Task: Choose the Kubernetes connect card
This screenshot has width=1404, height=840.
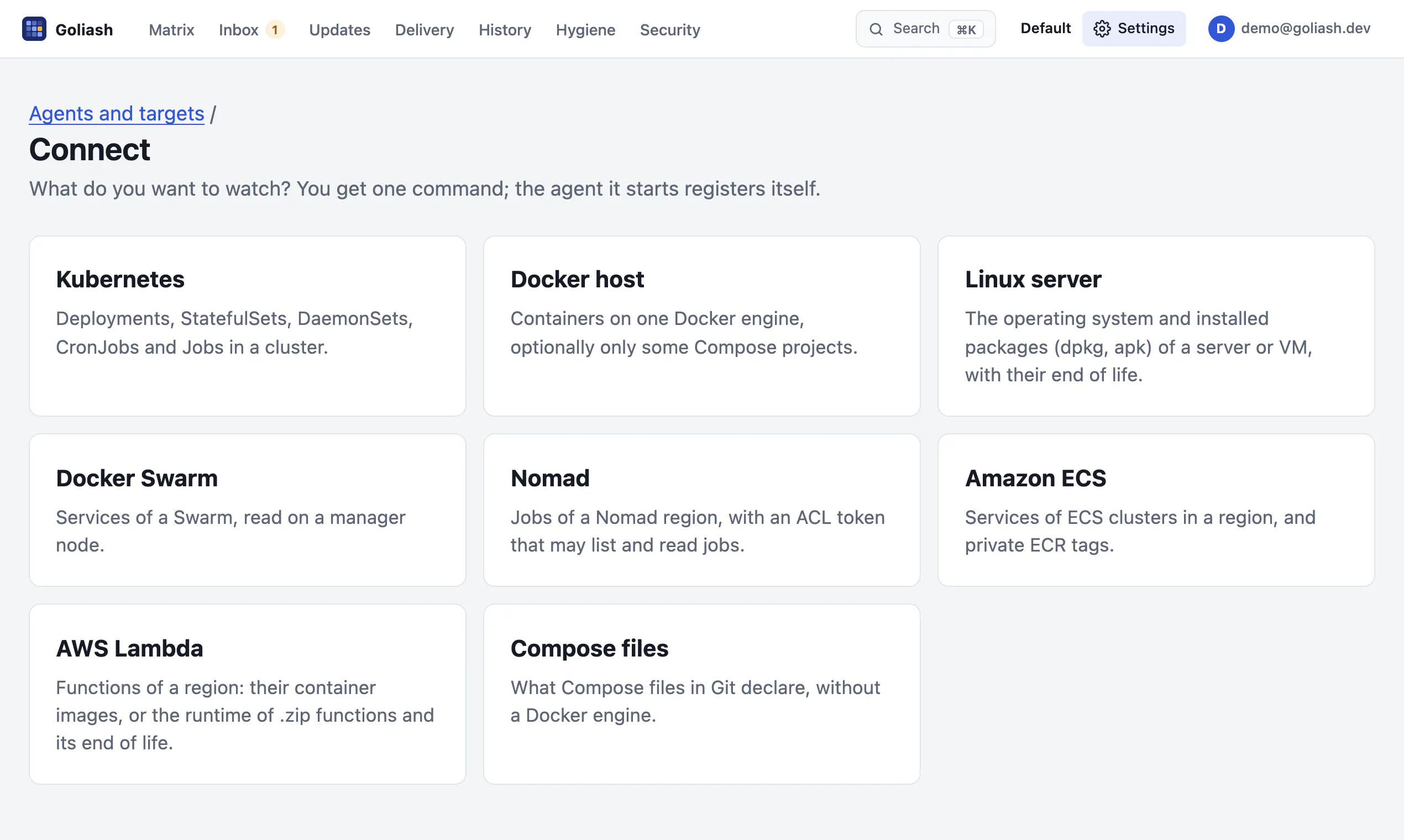Action: [x=248, y=326]
